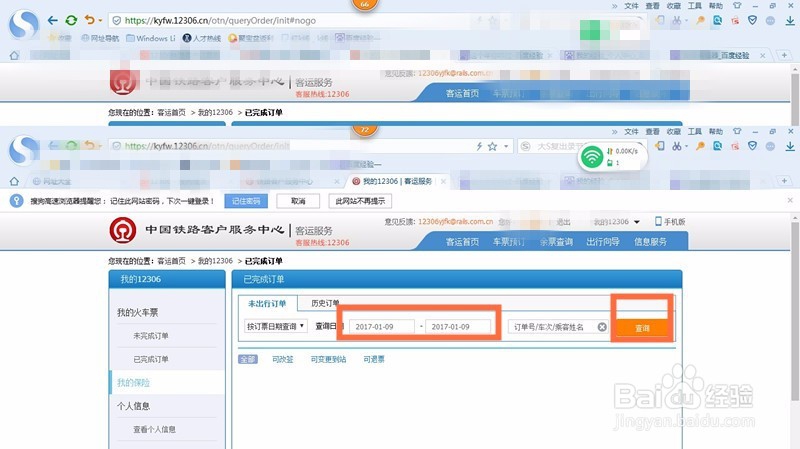Click the shield protection icon in the lower toolbar
The height and width of the screenshot is (449, 800).
point(752,146)
